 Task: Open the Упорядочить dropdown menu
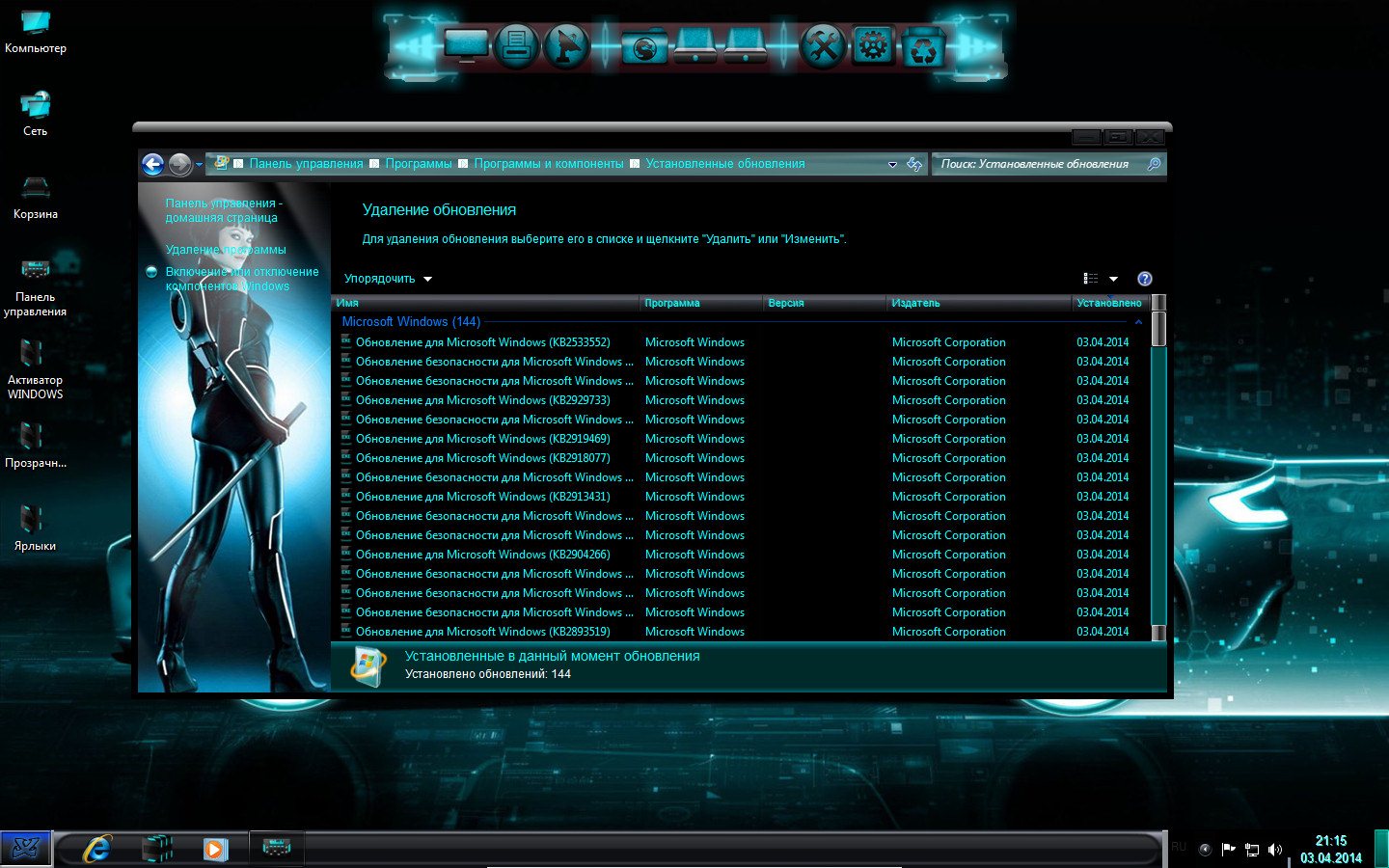click(388, 279)
